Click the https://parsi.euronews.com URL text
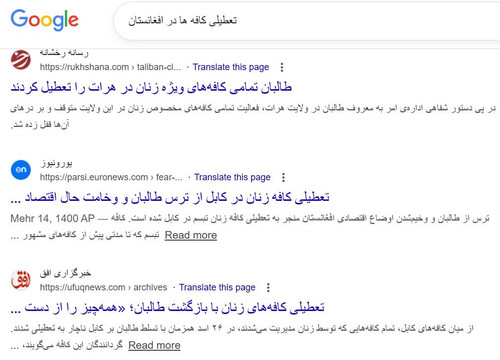 [111, 177]
